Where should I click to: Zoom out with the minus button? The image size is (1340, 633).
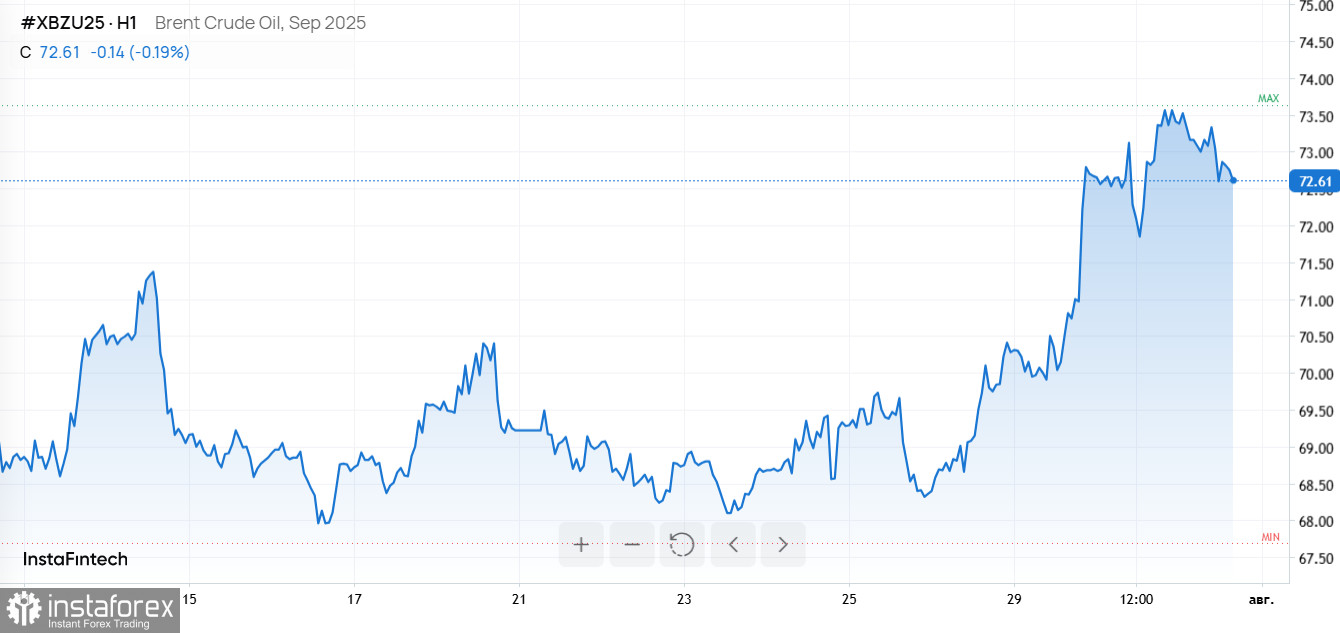(x=632, y=544)
